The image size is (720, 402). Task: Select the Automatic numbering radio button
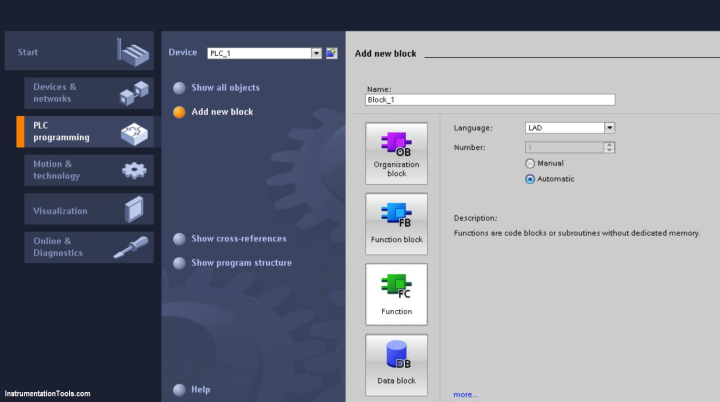click(x=530, y=179)
